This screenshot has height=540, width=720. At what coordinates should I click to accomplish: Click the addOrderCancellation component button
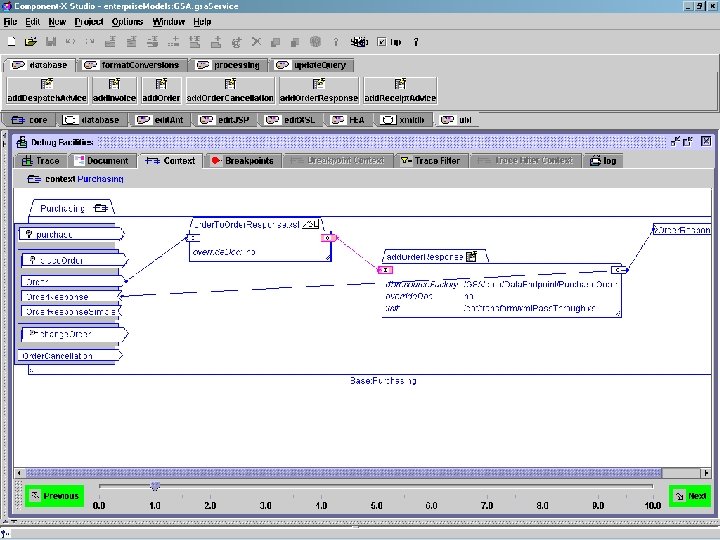230,90
